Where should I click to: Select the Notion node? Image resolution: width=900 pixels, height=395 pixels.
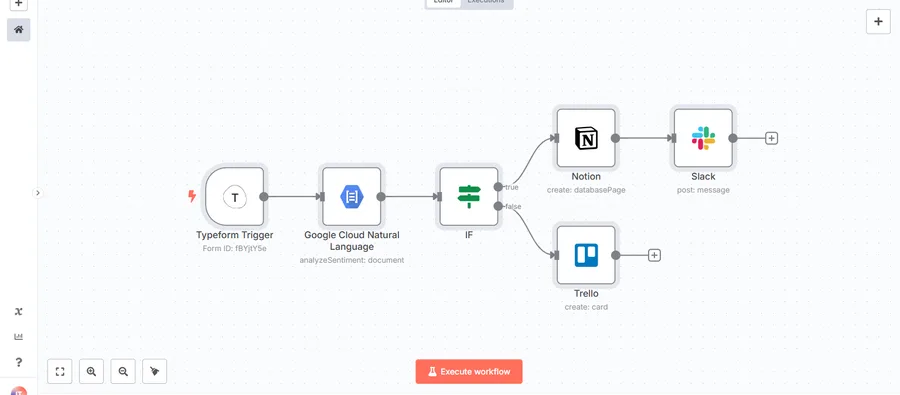pos(586,138)
